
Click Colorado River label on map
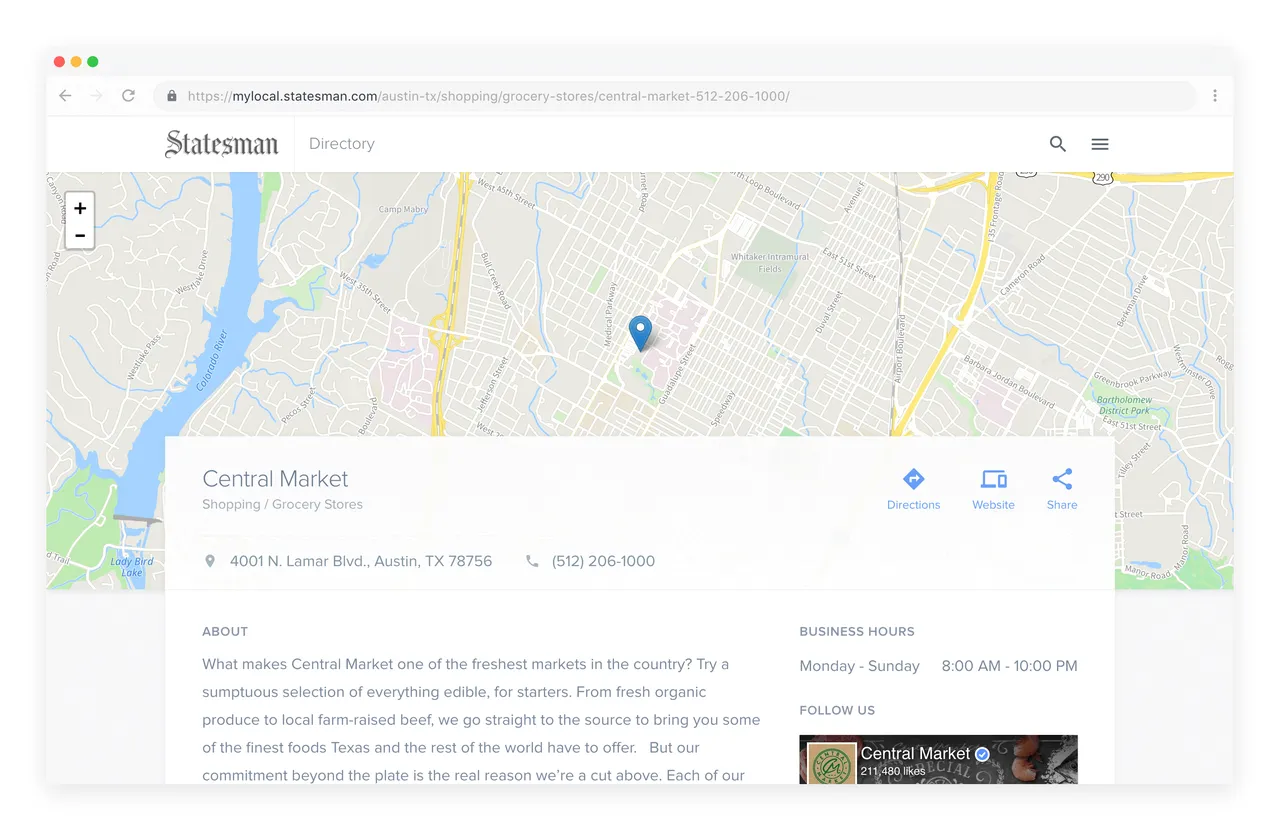tap(212, 359)
